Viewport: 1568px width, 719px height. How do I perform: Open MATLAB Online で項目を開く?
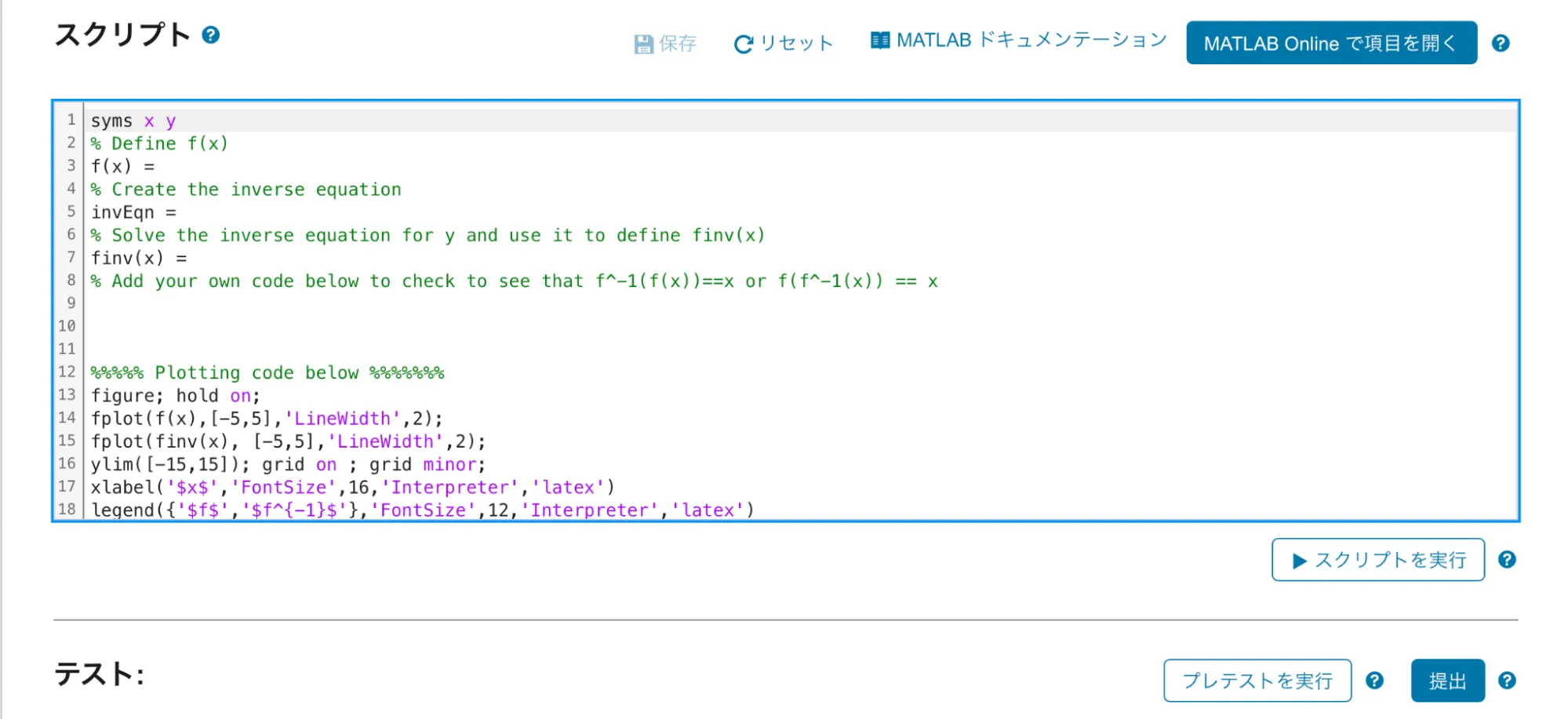coord(1331,43)
